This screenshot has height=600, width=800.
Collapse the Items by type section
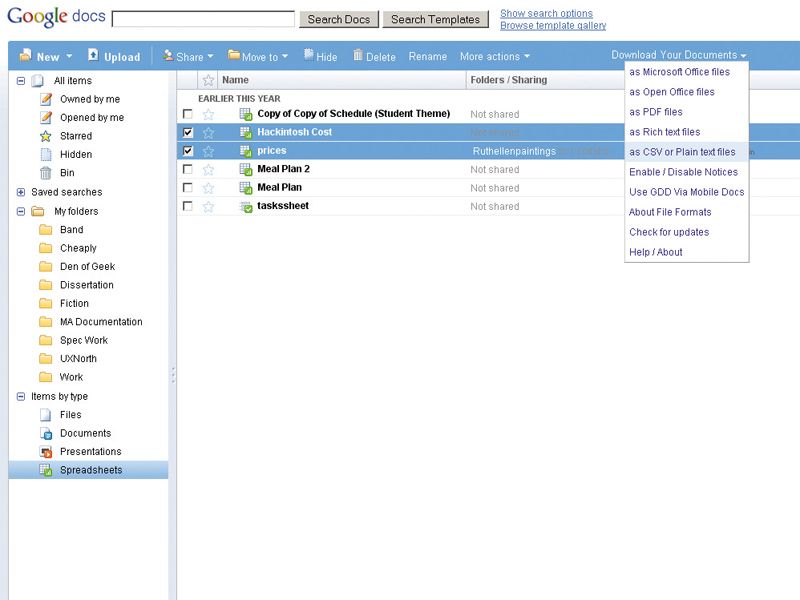[21, 396]
